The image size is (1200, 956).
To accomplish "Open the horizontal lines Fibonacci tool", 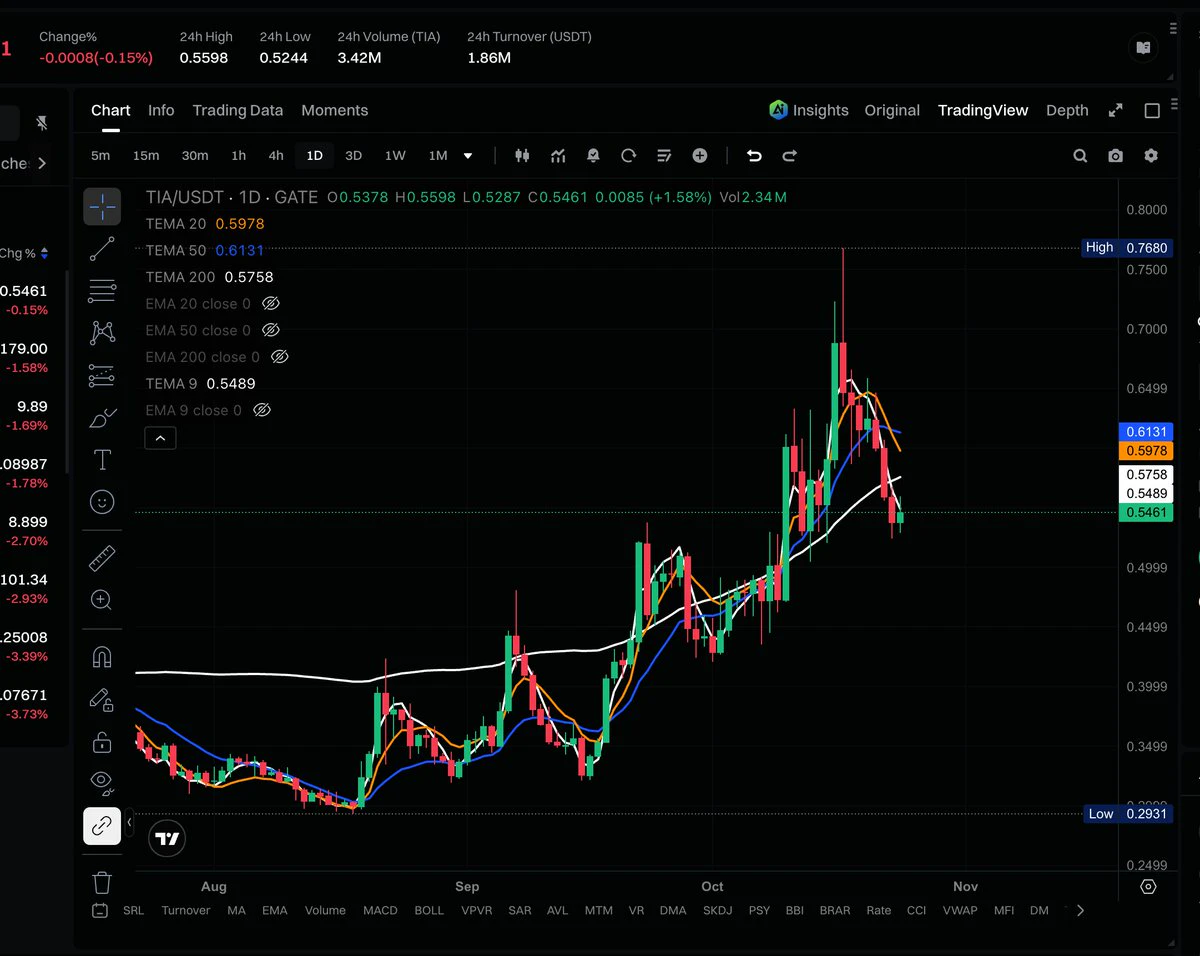I will pos(102,291).
